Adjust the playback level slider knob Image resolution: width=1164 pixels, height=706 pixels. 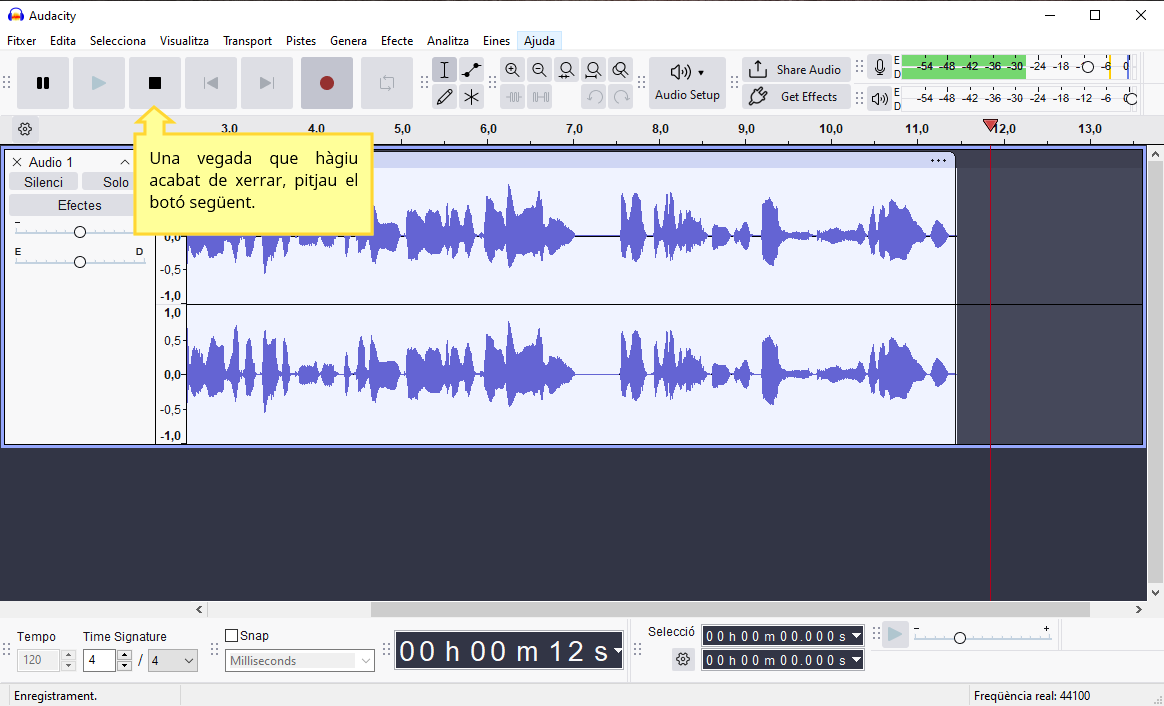point(1131,99)
